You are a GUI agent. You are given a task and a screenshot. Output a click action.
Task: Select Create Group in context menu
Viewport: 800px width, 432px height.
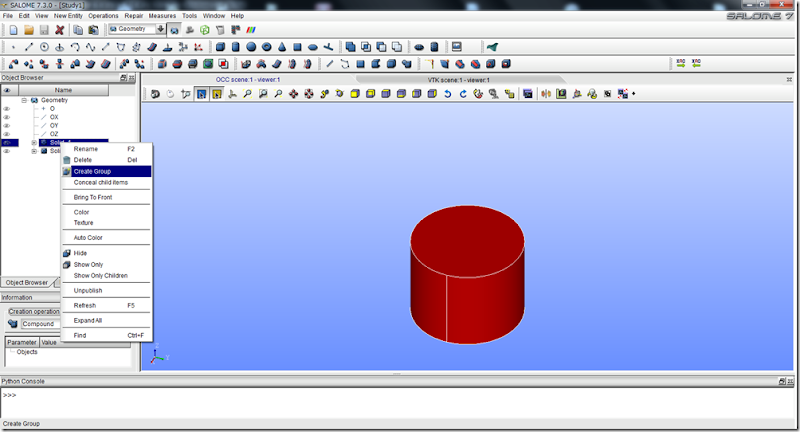click(92, 171)
